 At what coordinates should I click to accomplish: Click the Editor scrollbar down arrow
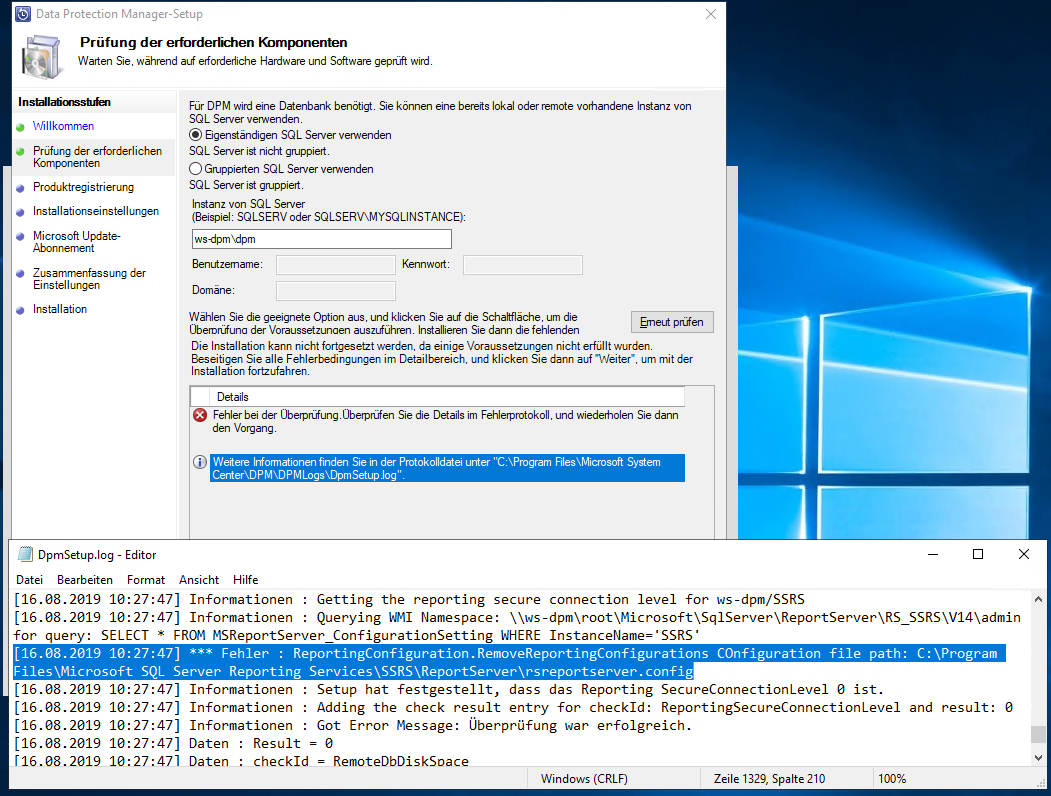pyautogui.click(x=1038, y=758)
